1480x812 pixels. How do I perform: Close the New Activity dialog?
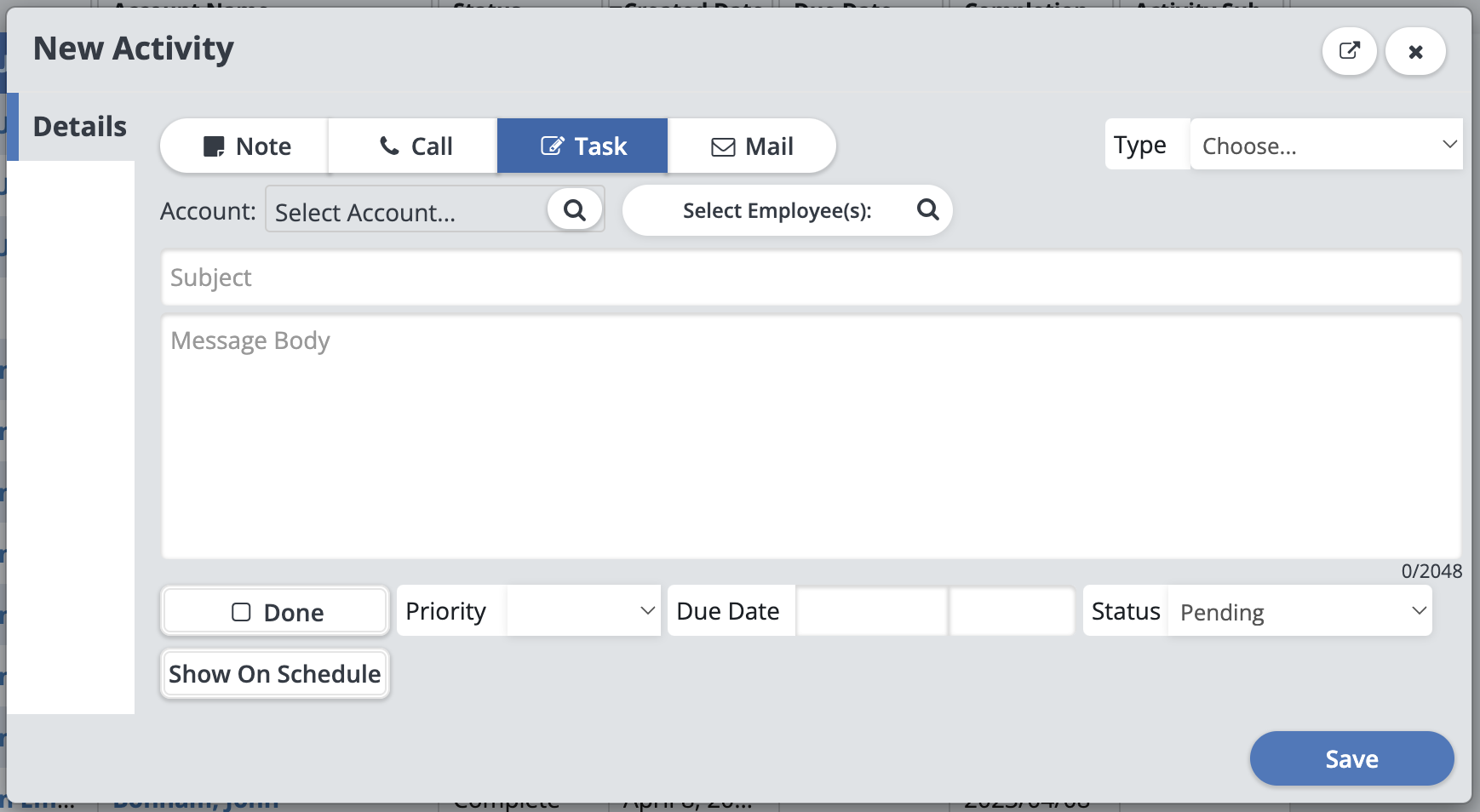(x=1415, y=52)
